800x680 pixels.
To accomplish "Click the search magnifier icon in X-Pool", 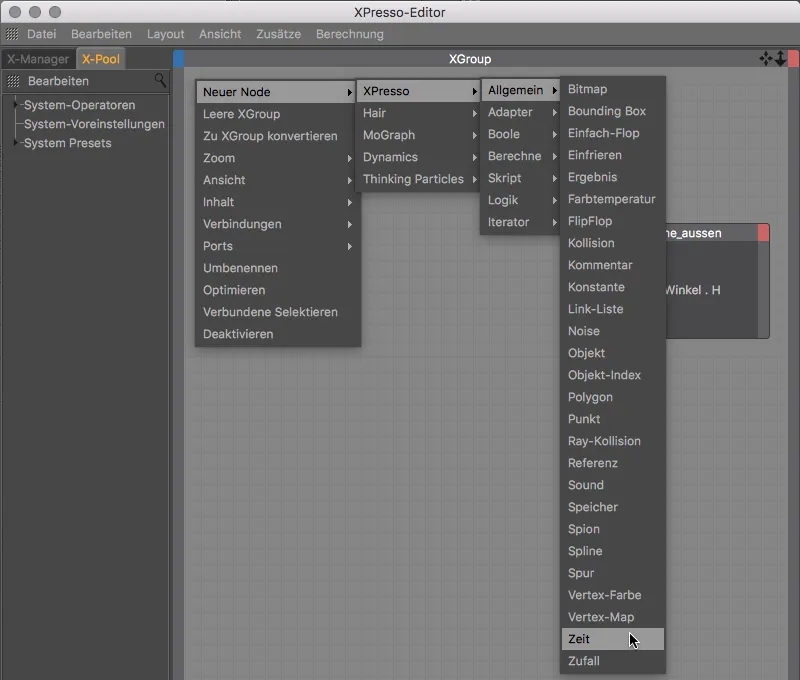I will click(x=160, y=80).
